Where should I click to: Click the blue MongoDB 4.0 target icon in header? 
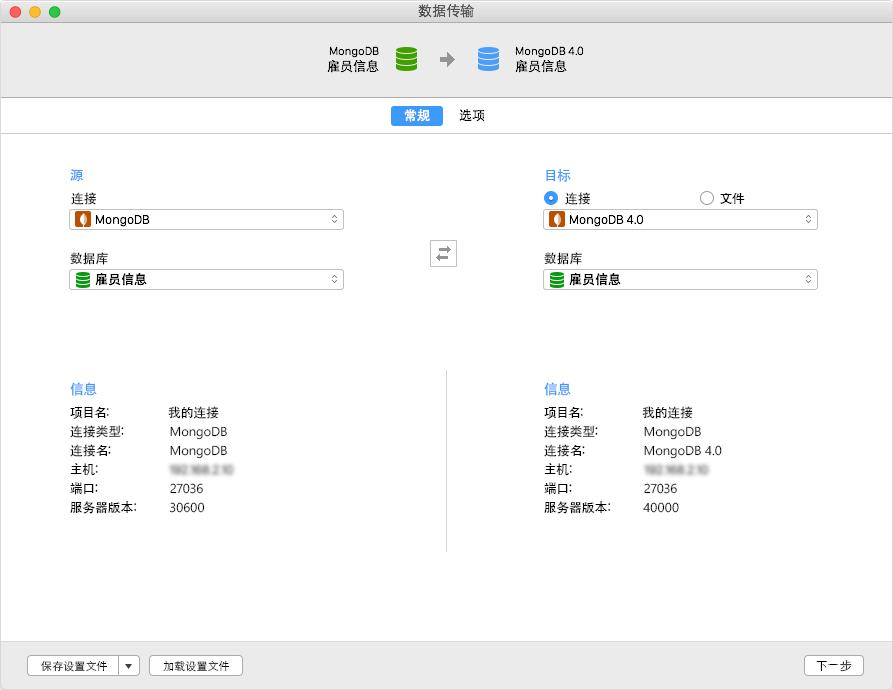point(488,59)
